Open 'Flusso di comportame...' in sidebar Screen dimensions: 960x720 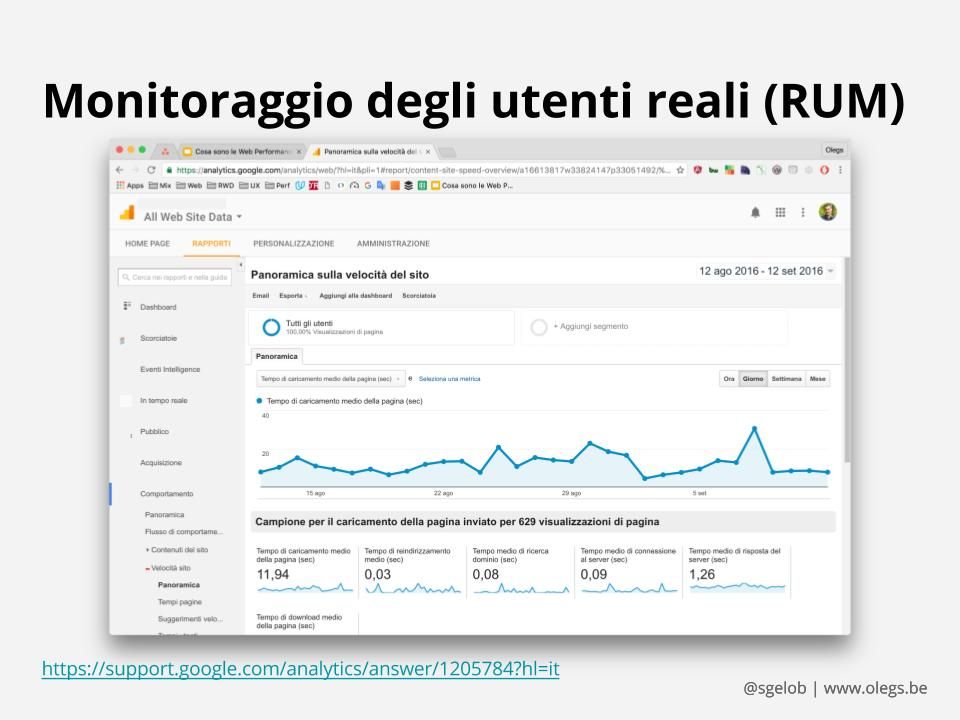[184, 531]
